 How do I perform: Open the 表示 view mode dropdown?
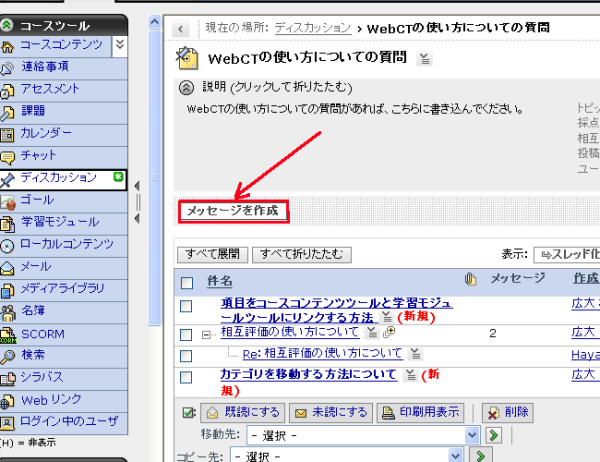[567, 255]
